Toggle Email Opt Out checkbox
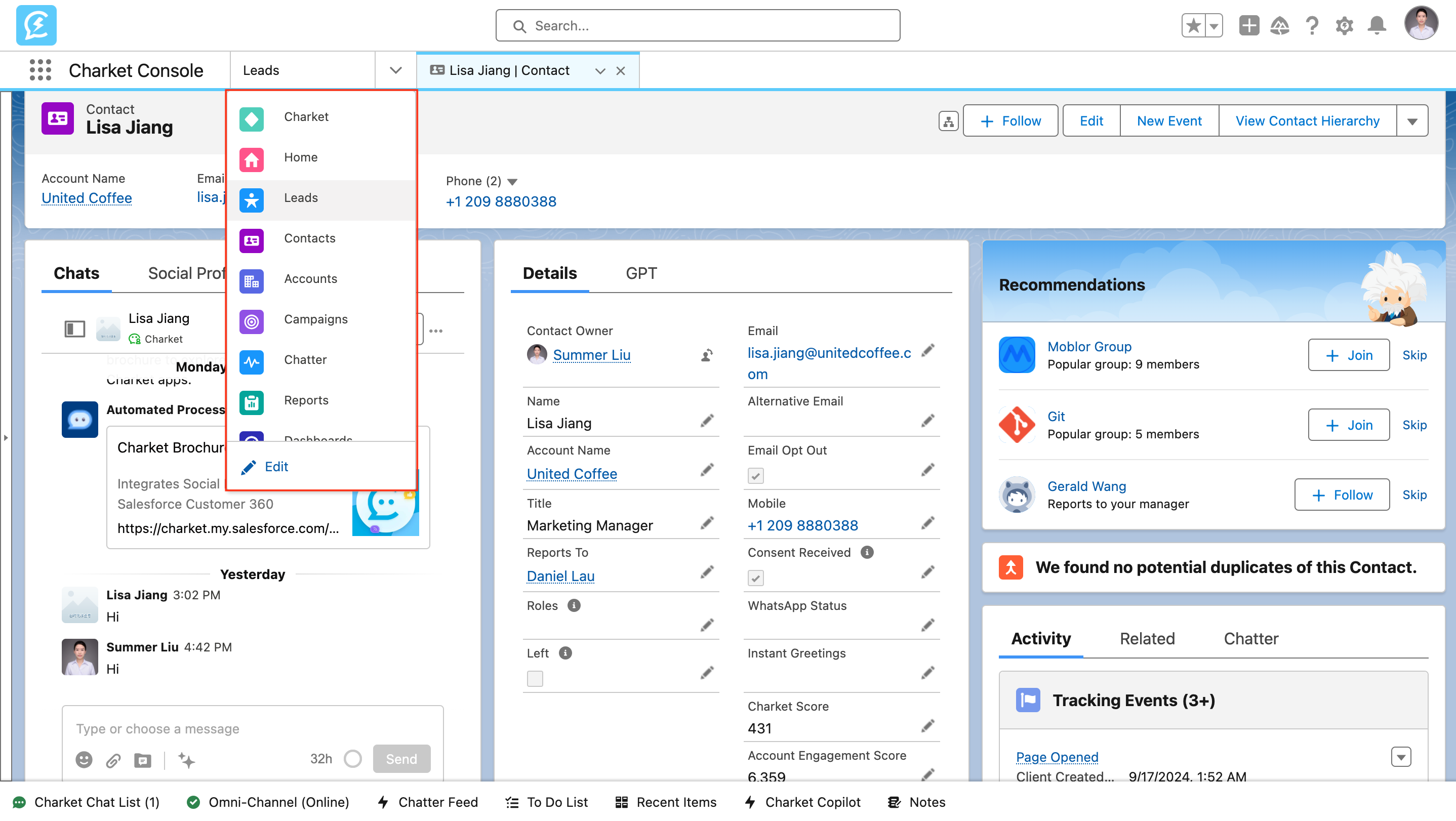 click(756, 476)
